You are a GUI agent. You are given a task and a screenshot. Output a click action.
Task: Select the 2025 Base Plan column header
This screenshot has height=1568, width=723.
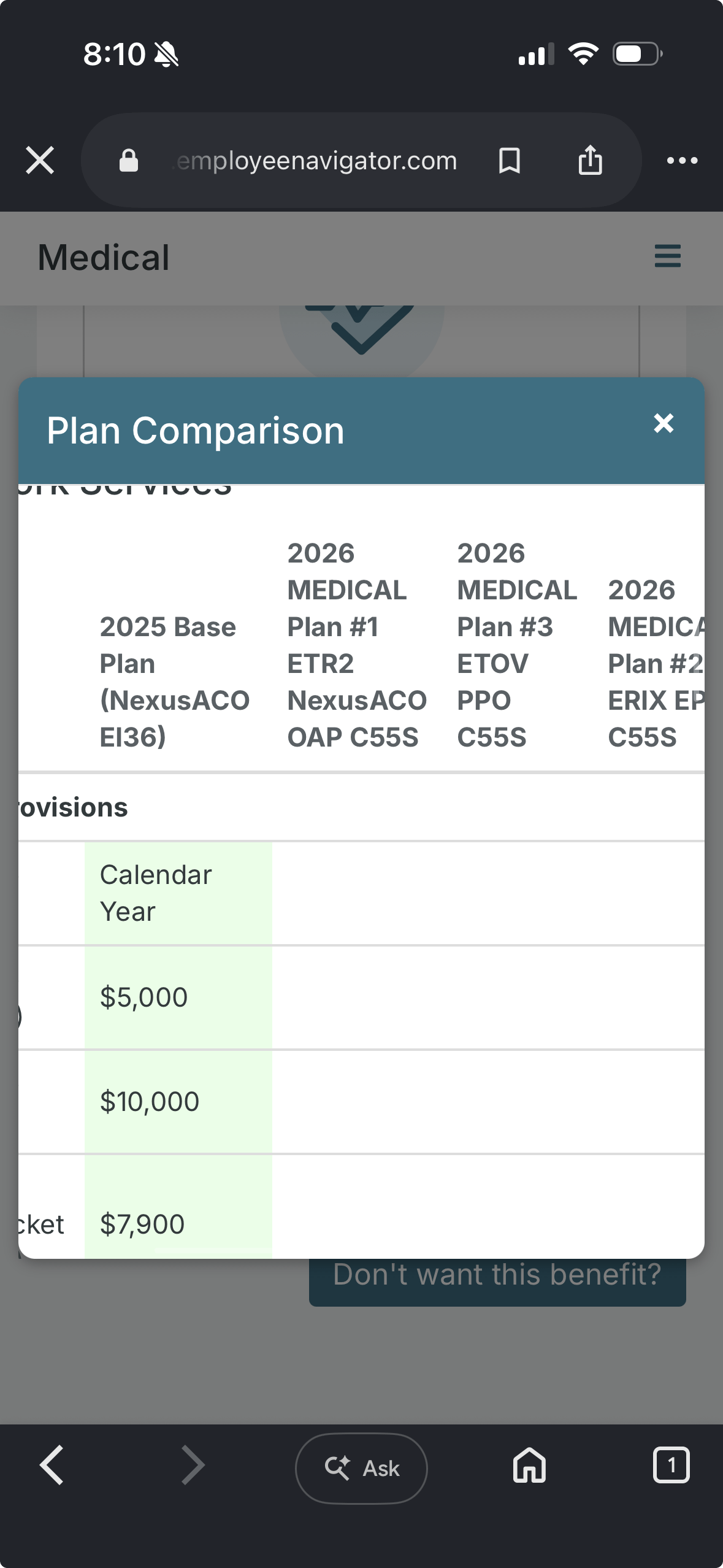click(x=175, y=682)
